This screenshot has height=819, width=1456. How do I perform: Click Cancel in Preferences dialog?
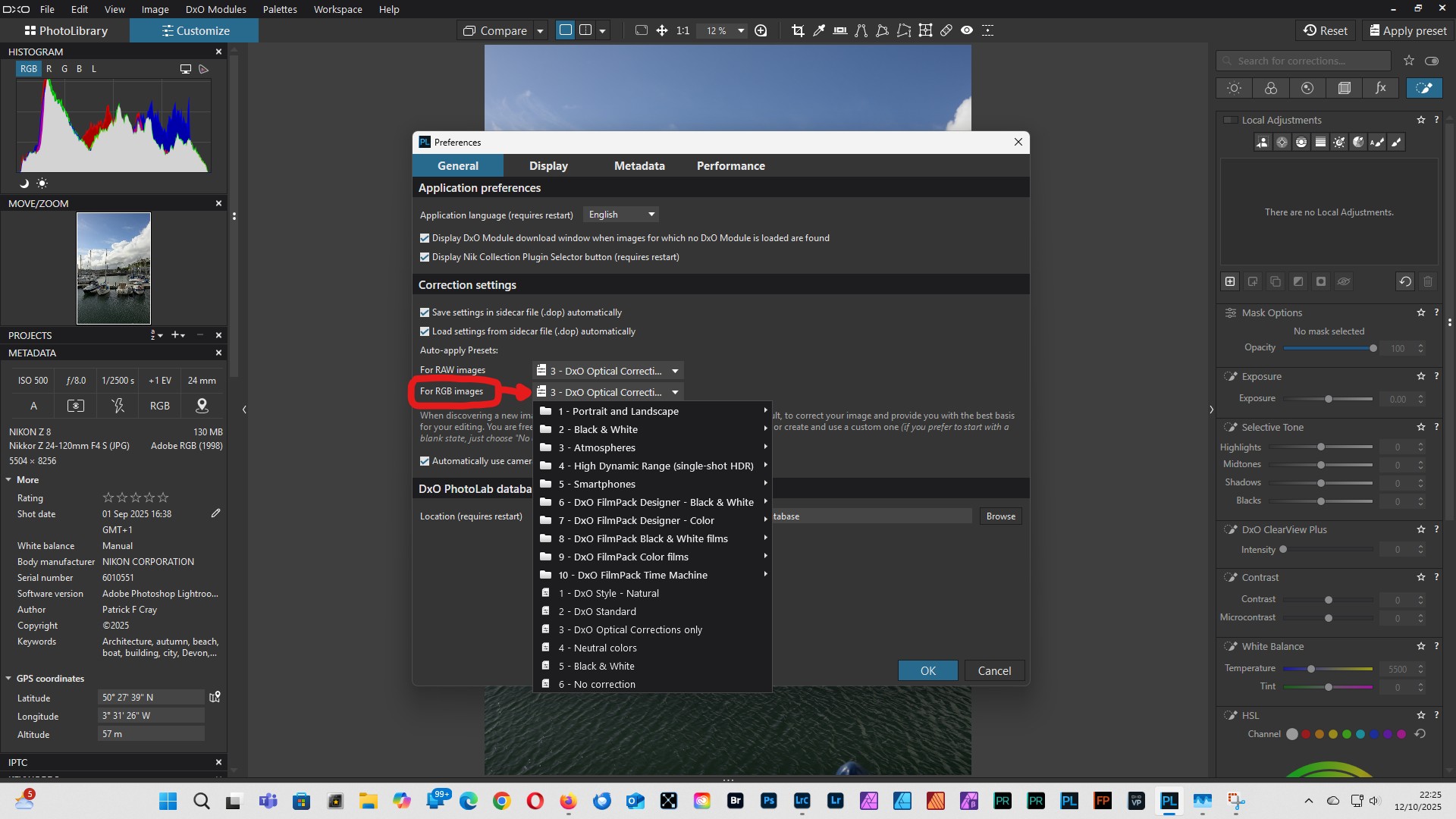(994, 671)
